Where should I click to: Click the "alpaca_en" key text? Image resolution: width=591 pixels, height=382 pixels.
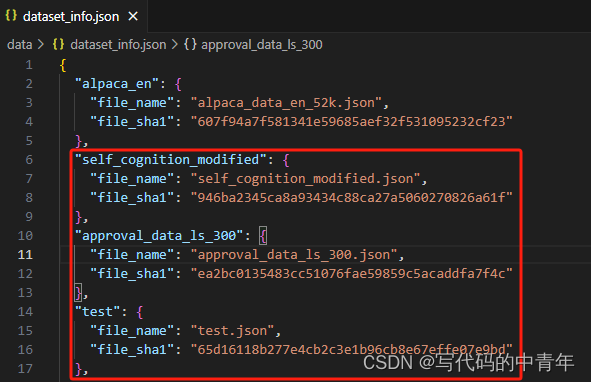[x=116, y=83]
